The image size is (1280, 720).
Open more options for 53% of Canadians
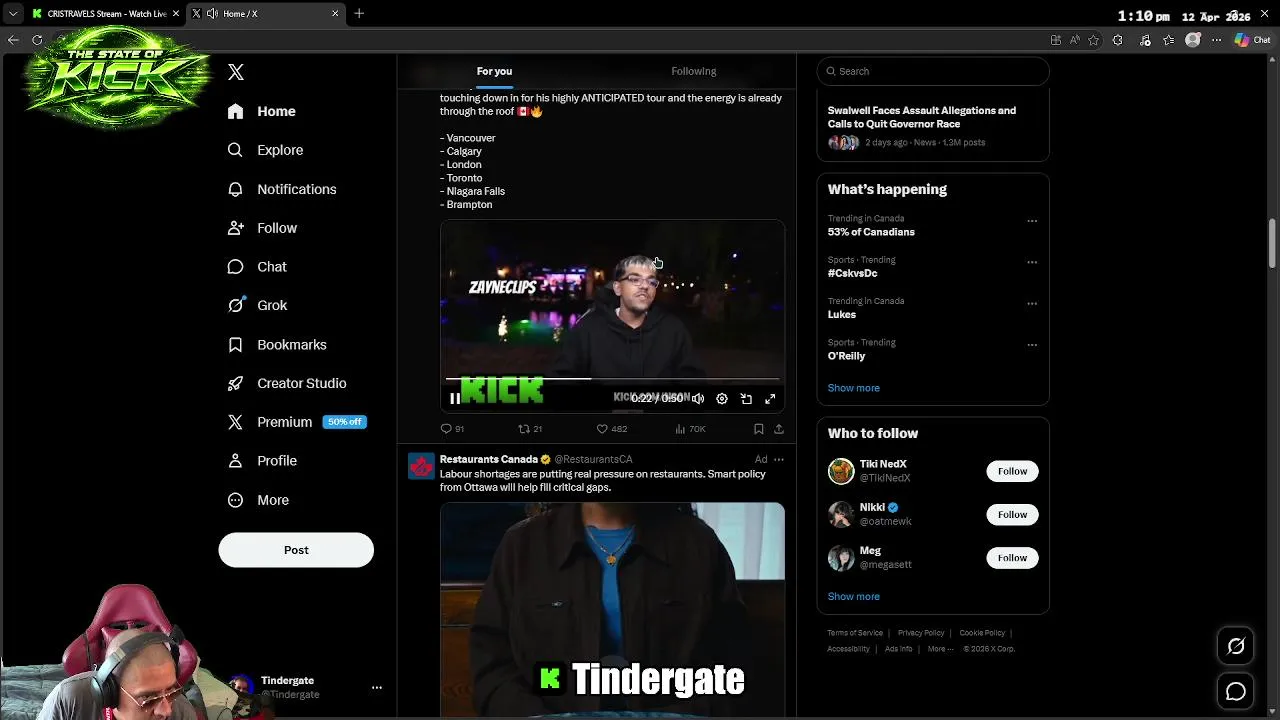[1032, 221]
